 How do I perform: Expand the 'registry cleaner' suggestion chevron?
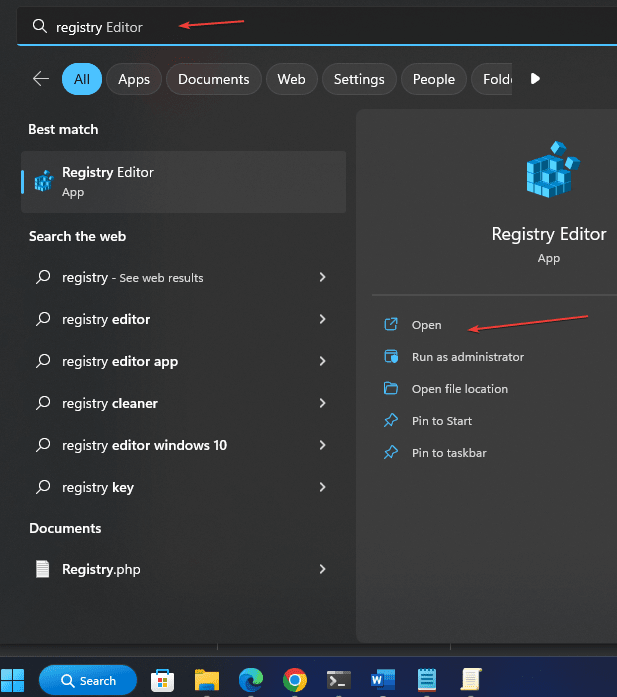click(322, 403)
